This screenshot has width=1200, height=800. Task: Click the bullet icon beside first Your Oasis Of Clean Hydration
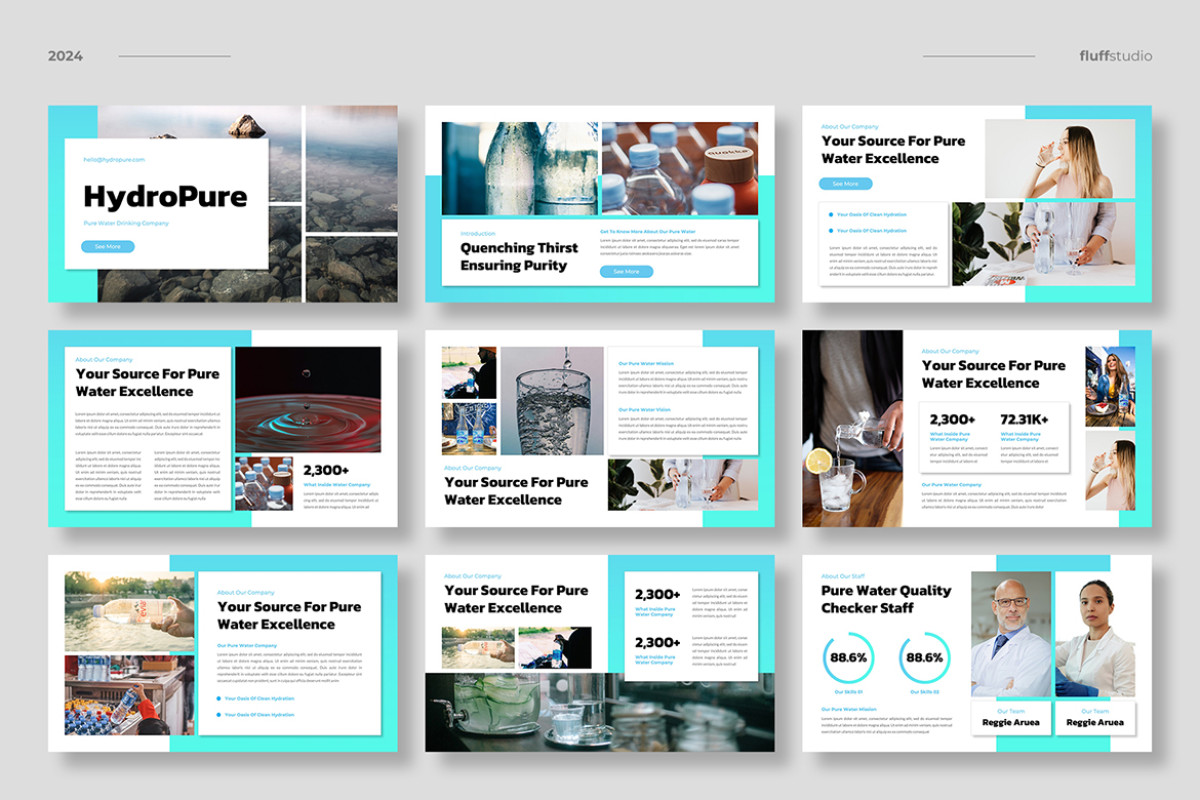pos(830,214)
